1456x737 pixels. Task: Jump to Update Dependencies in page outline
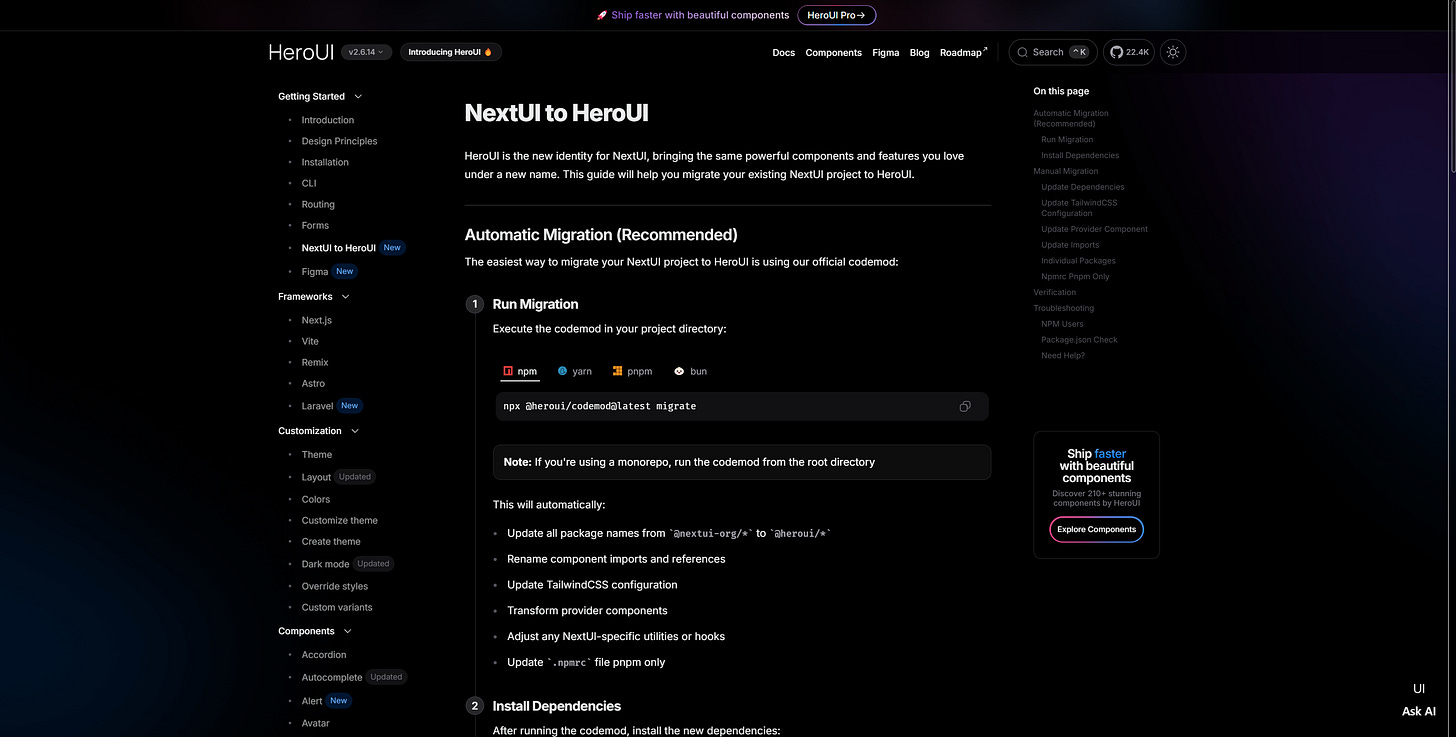(1082, 187)
